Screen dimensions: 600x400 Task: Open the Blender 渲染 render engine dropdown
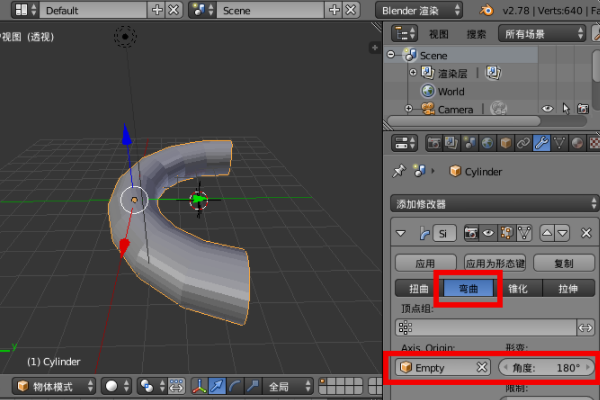419,10
